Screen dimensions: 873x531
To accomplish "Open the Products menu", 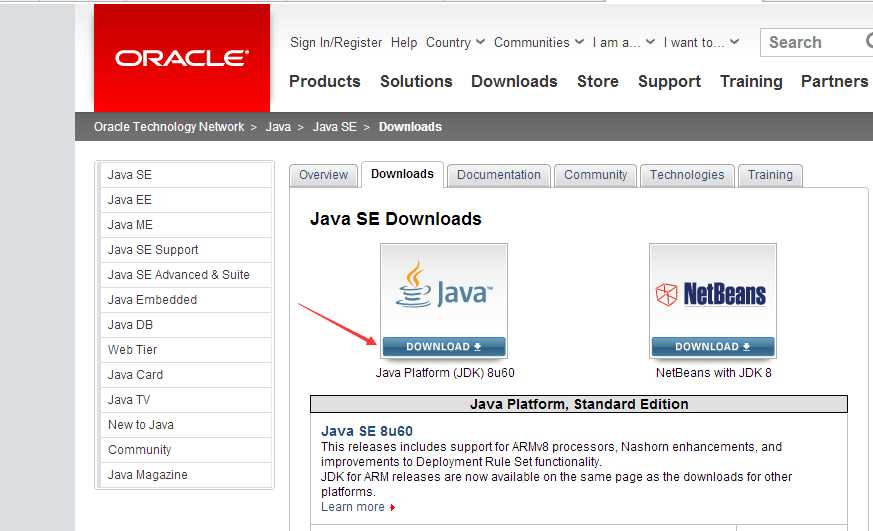I will point(325,81).
